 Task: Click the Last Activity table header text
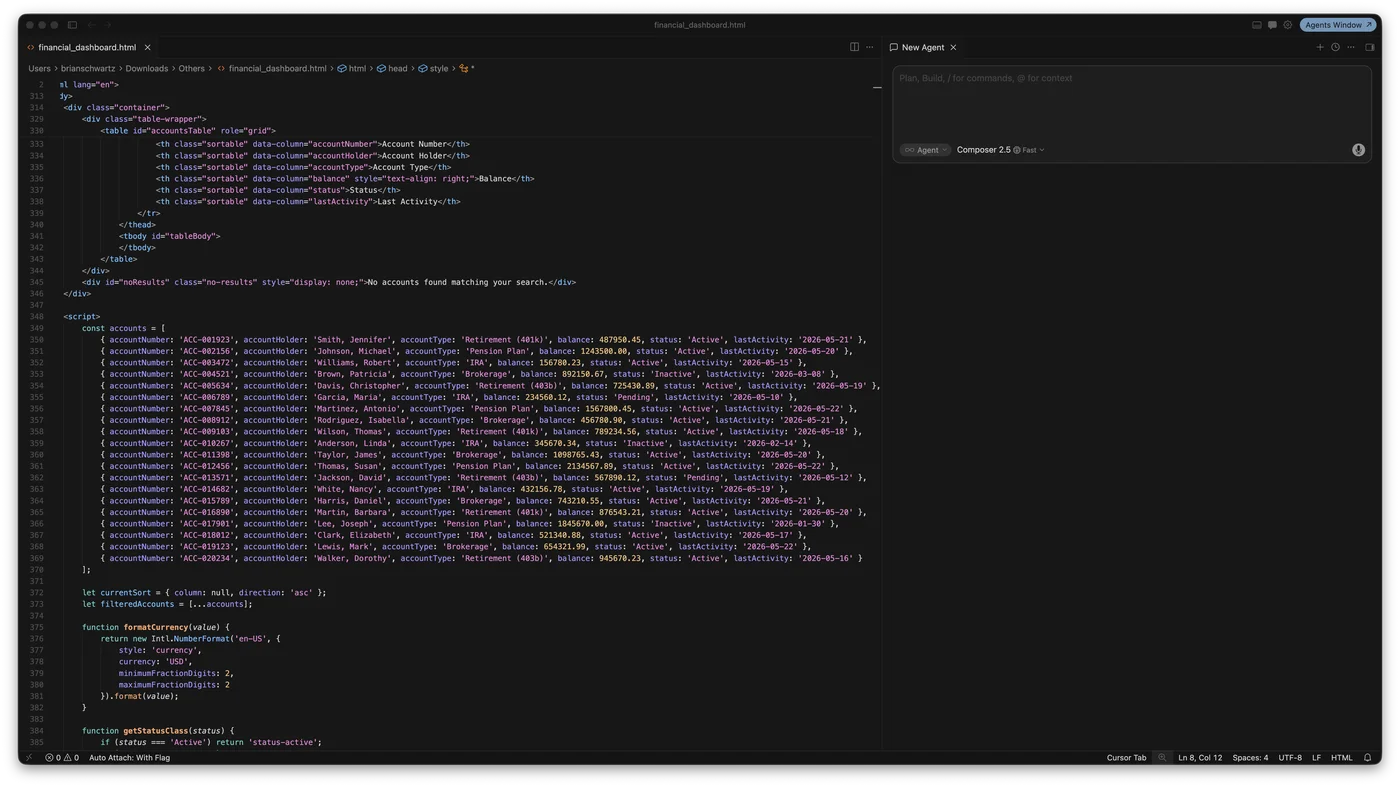(x=407, y=202)
